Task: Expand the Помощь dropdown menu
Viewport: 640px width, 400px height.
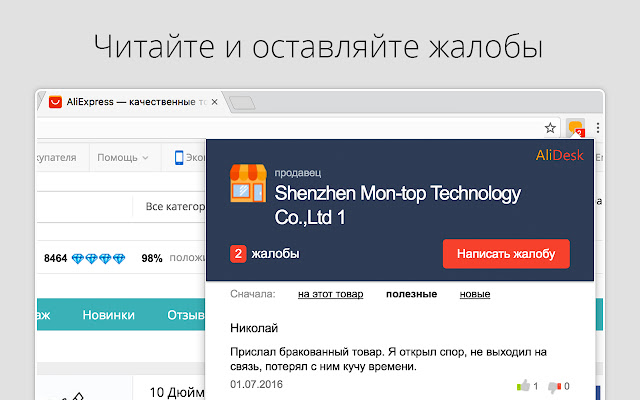Action: (122, 158)
